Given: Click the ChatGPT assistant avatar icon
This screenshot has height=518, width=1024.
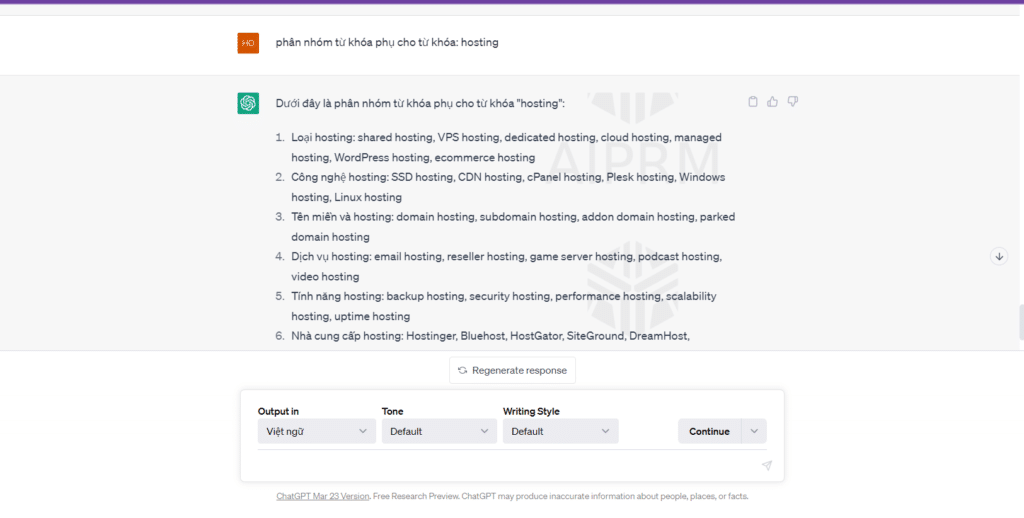Looking at the screenshot, I should click(x=248, y=103).
